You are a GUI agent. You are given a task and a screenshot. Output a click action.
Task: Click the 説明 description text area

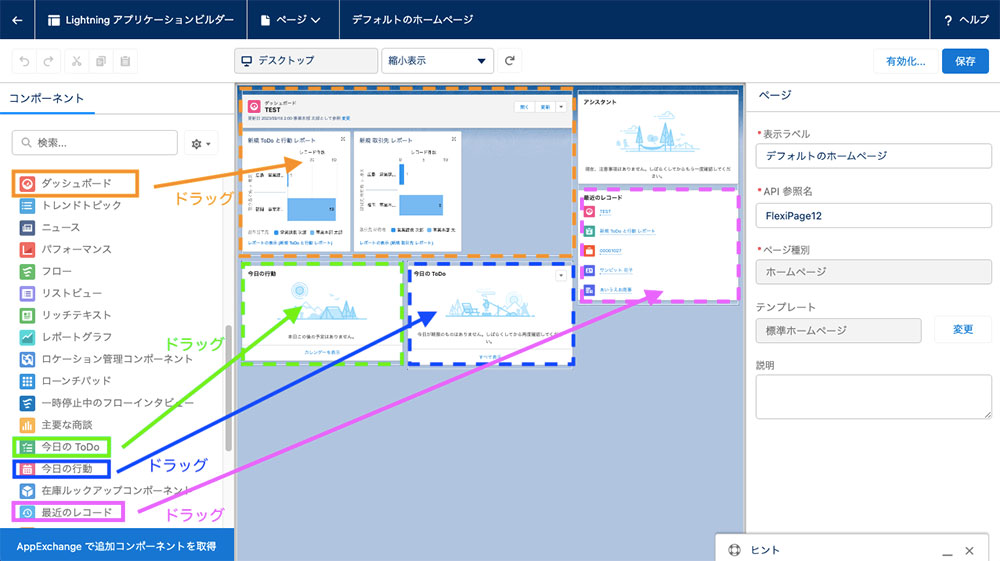pyautogui.click(x=873, y=397)
